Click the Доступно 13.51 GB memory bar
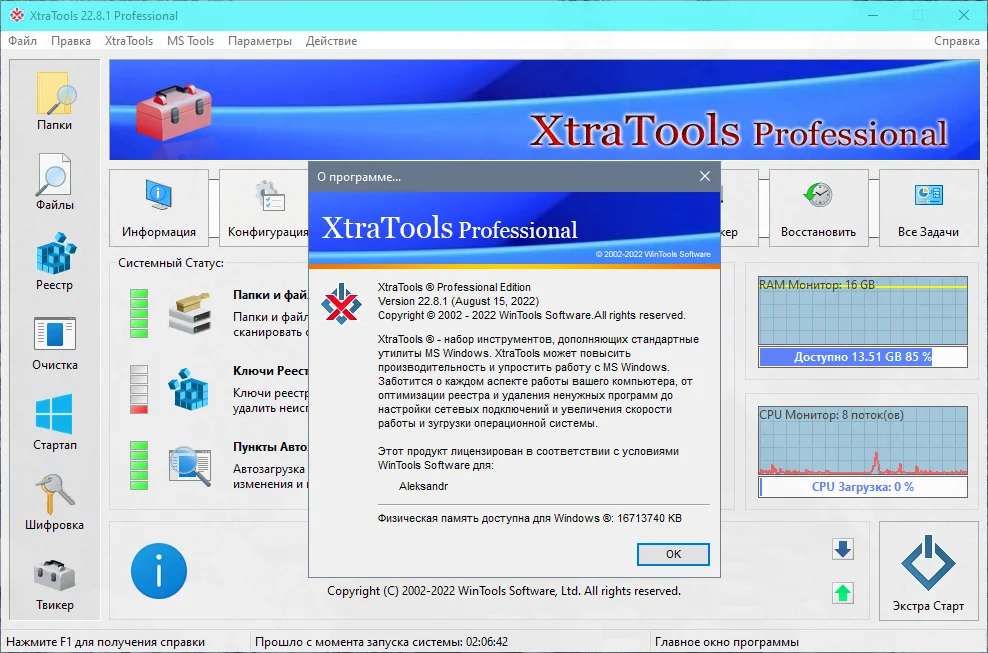 [x=863, y=357]
